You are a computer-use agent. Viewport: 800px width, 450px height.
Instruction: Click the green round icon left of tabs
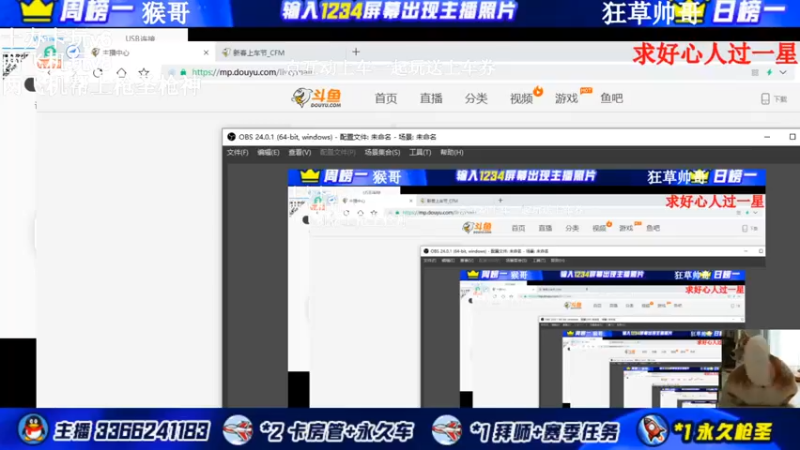click(x=50, y=52)
